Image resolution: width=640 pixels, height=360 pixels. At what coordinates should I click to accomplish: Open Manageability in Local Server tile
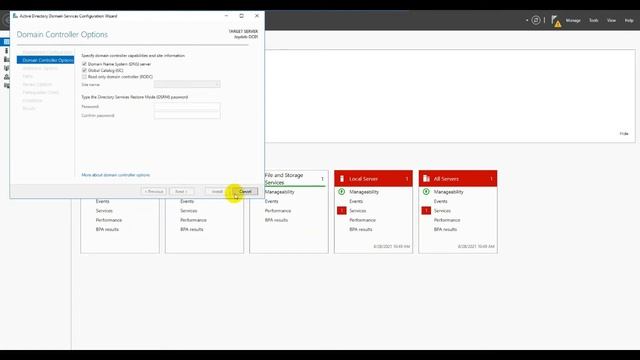click(364, 192)
